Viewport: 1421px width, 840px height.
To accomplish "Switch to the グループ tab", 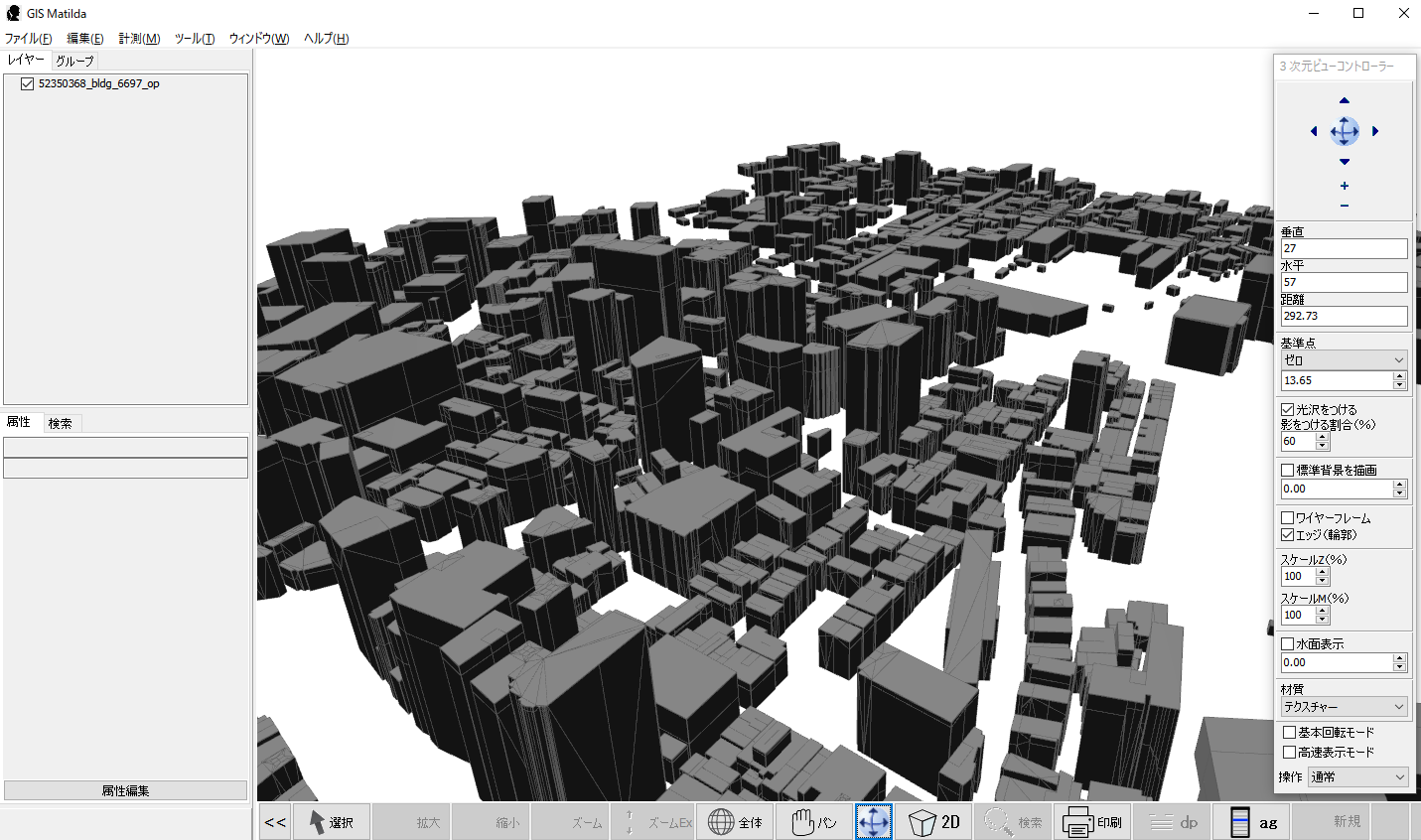I will click(74, 61).
